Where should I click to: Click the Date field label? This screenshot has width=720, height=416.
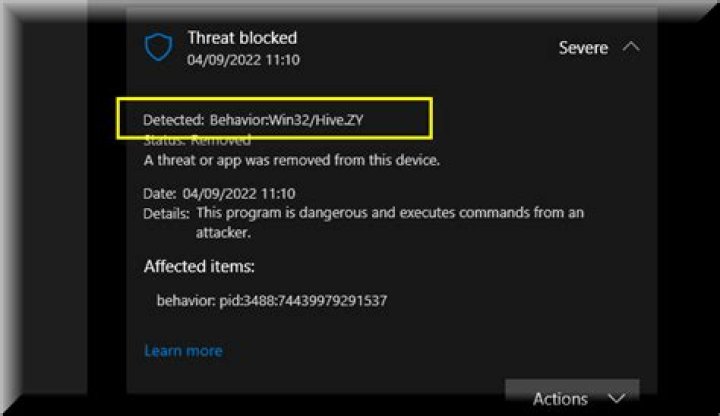160,193
